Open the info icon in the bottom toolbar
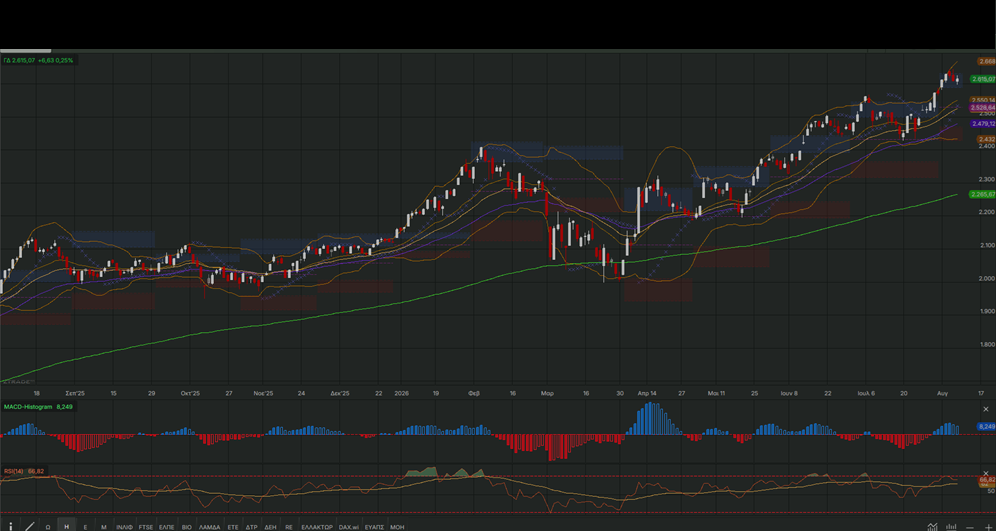The height and width of the screenshot is (531, 996). 11,527
